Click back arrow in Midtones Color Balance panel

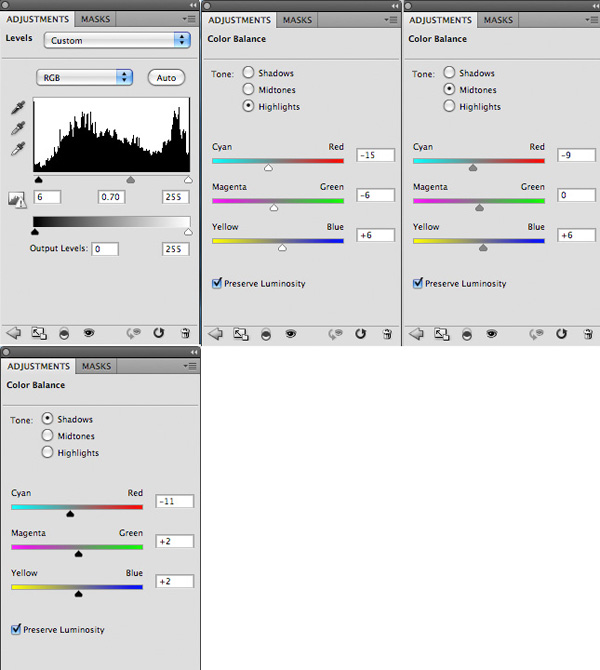point(416,334)
